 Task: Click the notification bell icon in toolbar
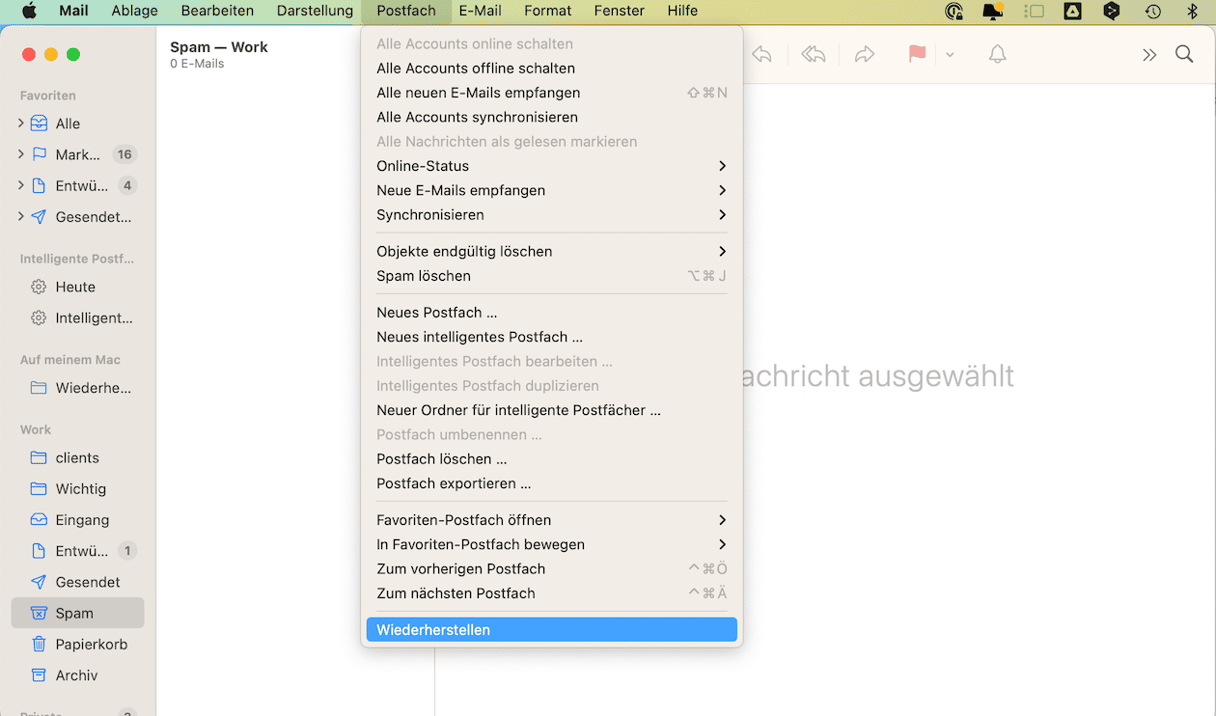[997, 55]
